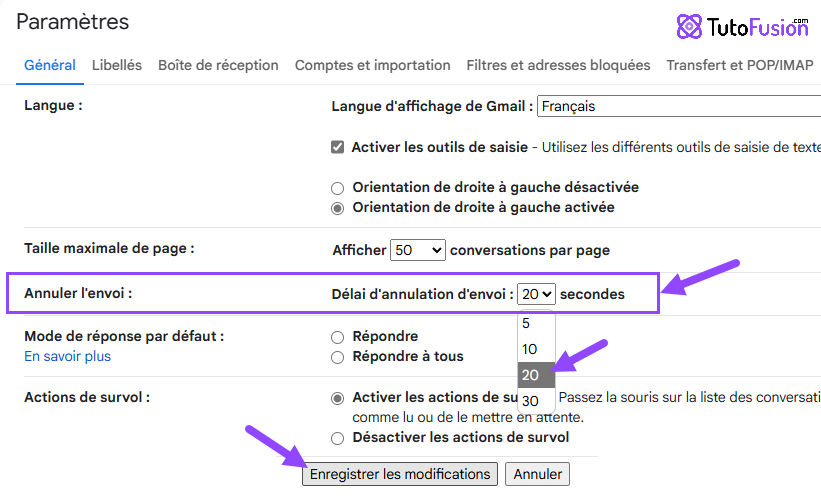Click Enregistrer les modifications button

[x=400, y=474]
